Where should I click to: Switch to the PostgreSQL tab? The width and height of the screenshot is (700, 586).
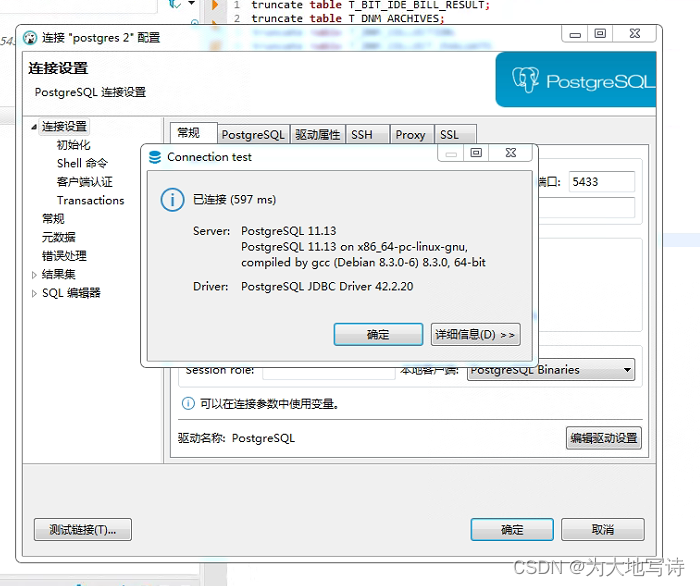pyautogui.click(x=253, y=134)
